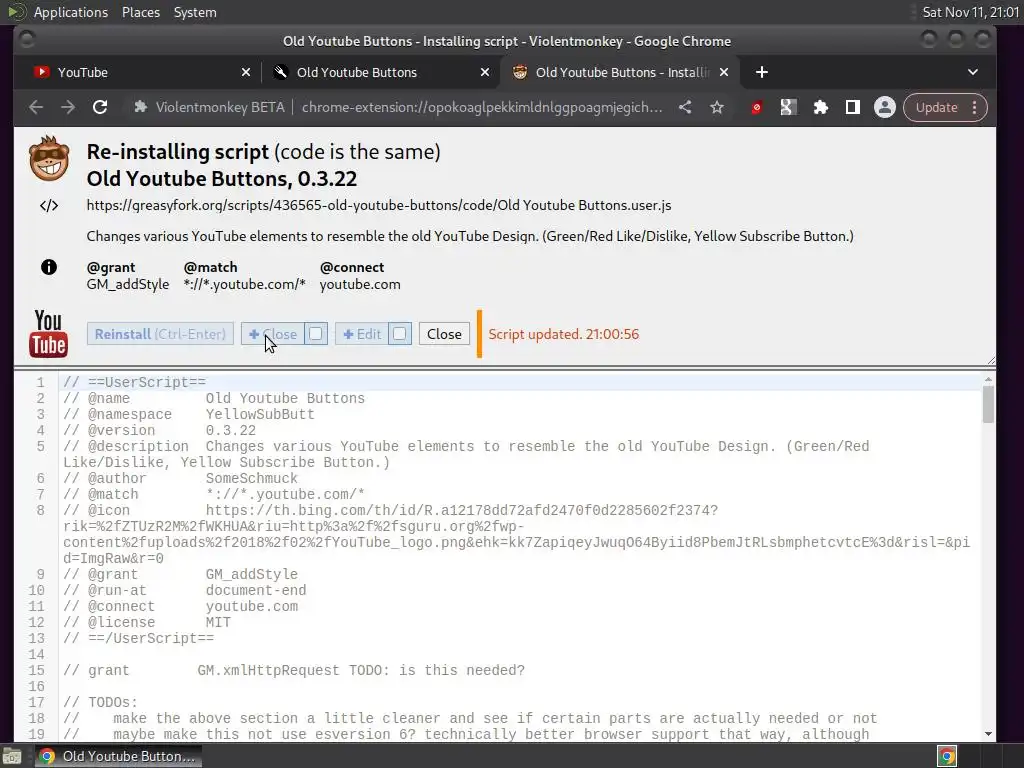Click the plain Close button
1024x768 pixels.
point(444,334)
